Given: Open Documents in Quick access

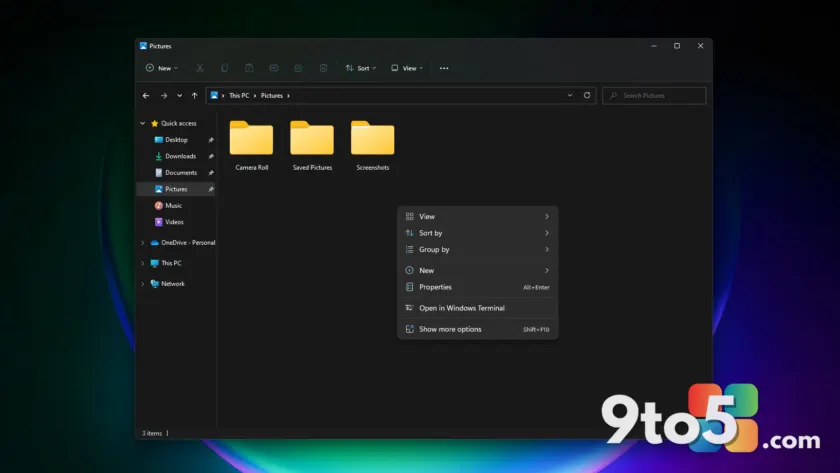Looking at the screenshot, I should pos(181,172).
